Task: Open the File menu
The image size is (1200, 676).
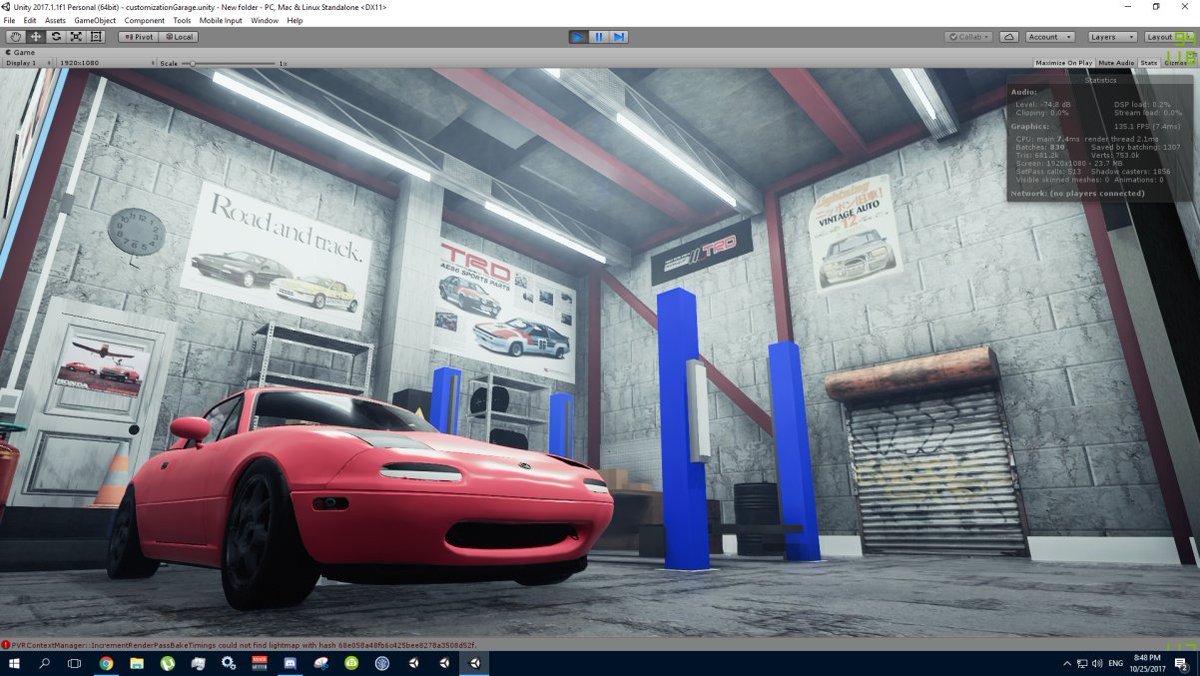Action: coord(9,20)
